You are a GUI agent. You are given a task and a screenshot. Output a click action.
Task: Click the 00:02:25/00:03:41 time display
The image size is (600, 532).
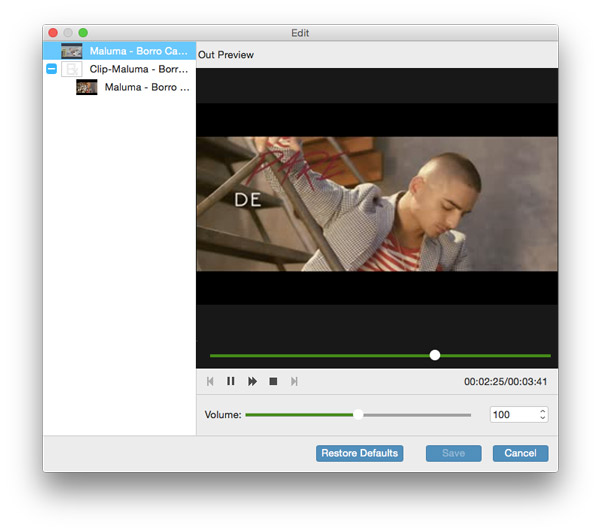pos(505,382)
